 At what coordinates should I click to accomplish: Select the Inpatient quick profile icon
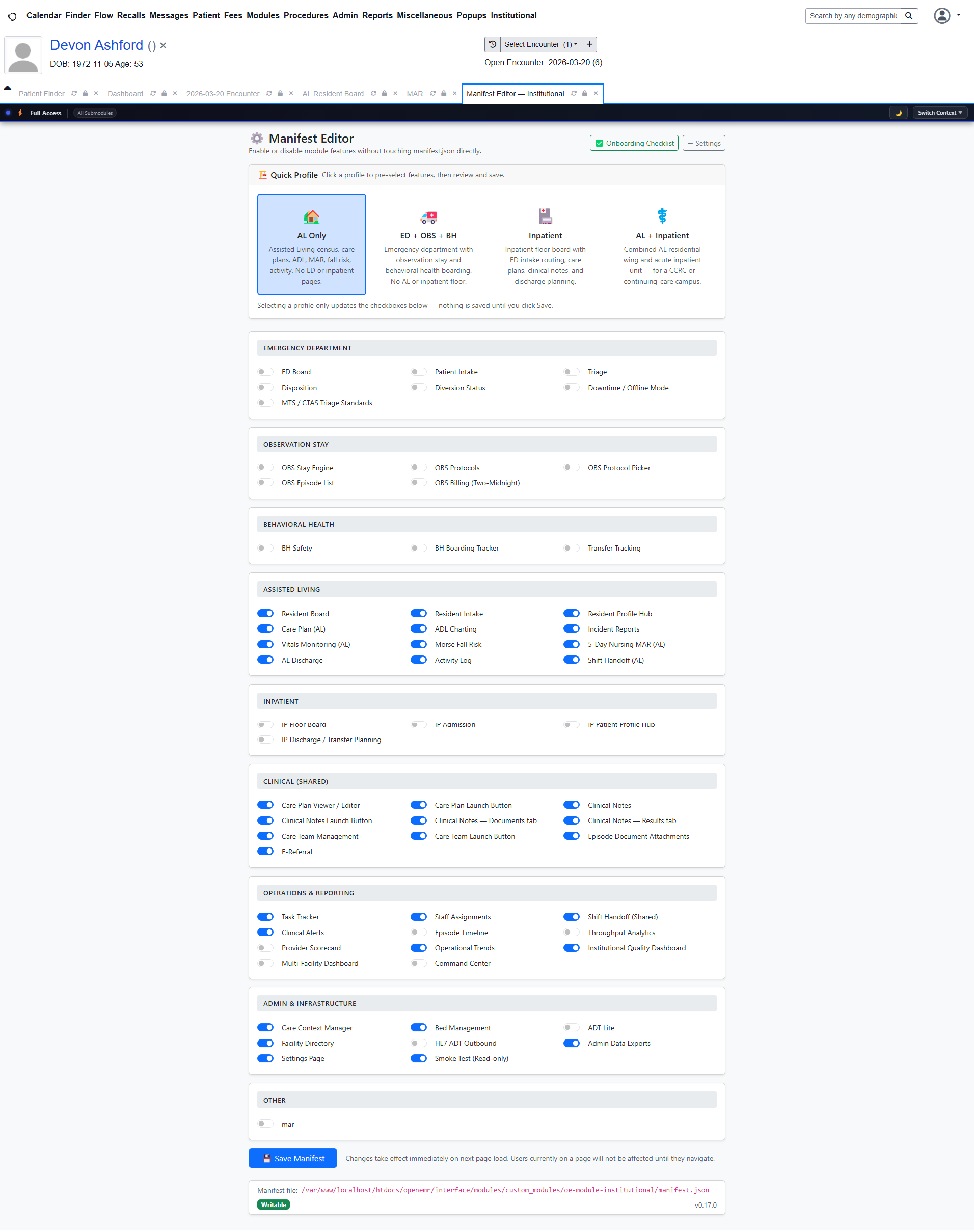[x=545, y=216]
